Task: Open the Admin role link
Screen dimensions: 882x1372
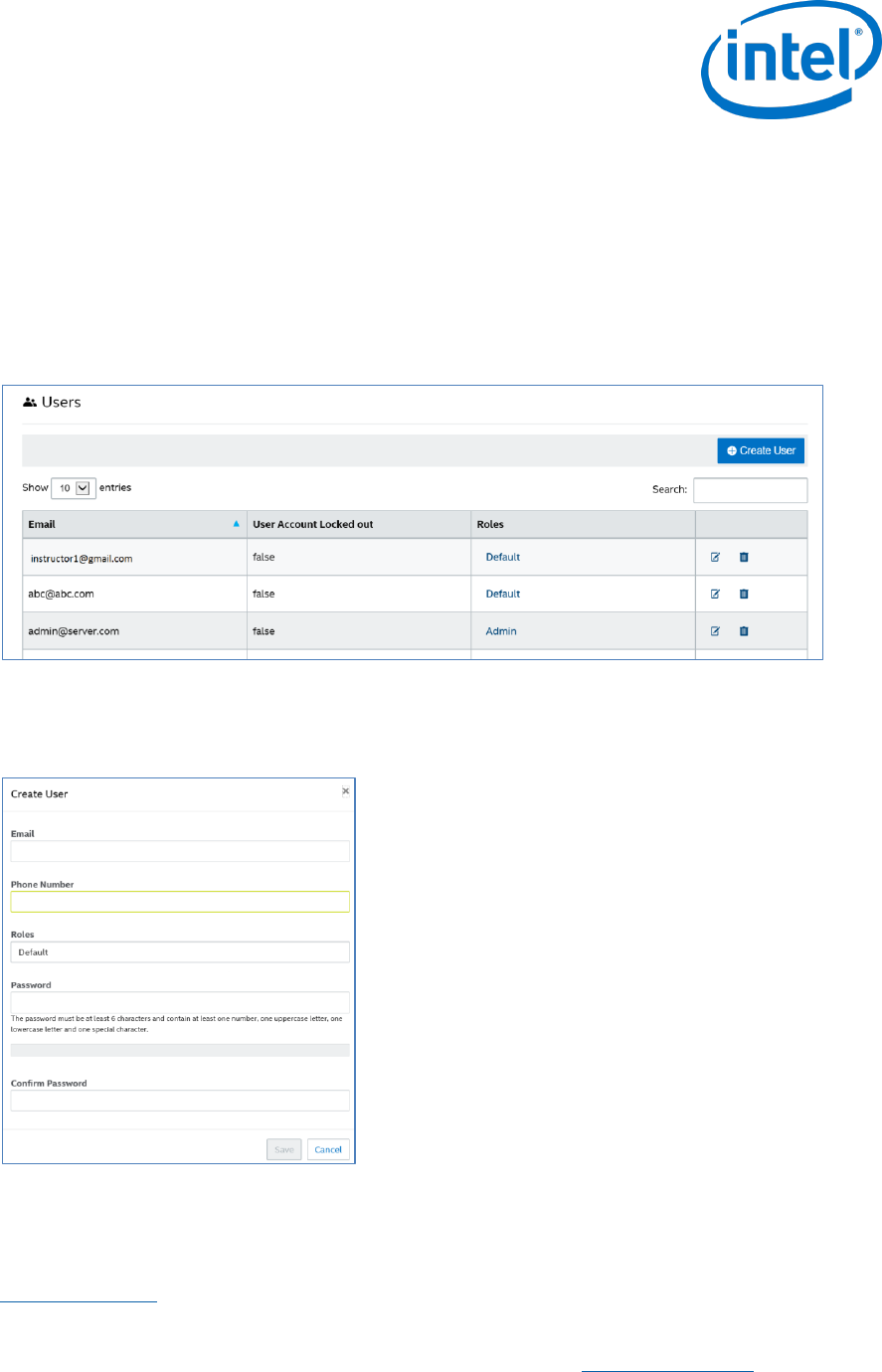Action: pos(501,631)
